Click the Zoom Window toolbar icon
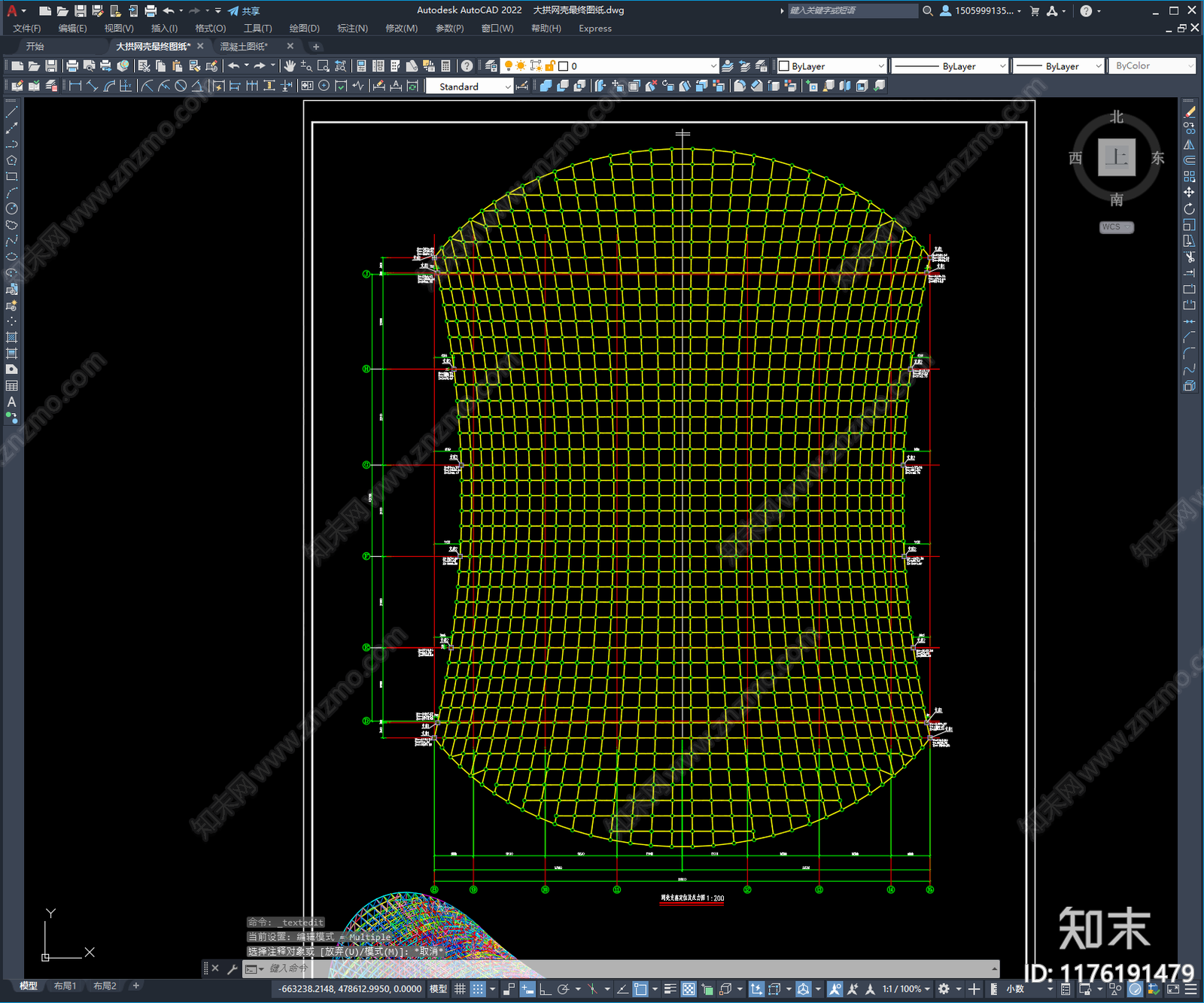This screenshot has width=1204, height=1003. (x=324, y=66)
